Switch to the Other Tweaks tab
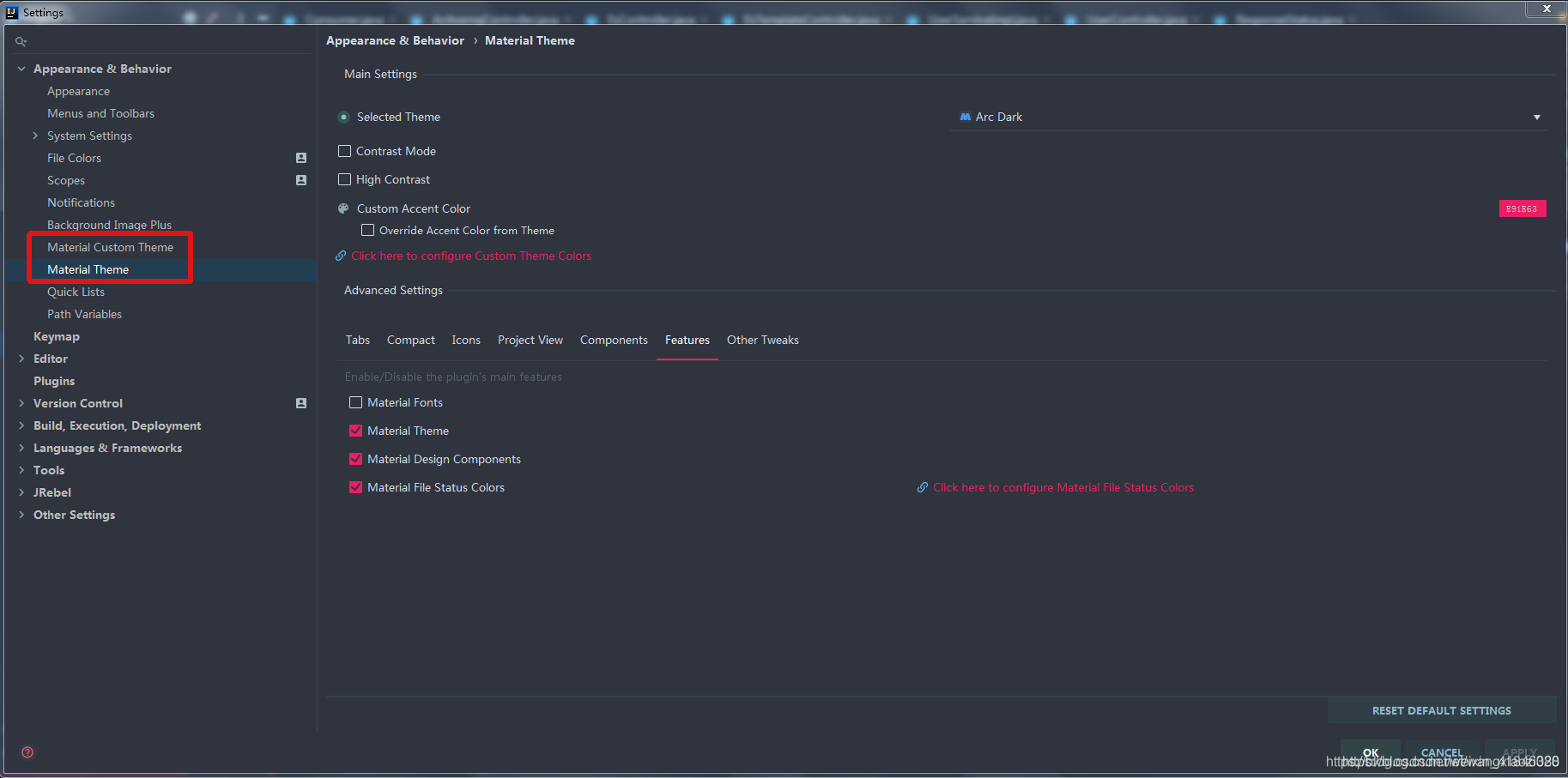 click(x=763, y=340)
